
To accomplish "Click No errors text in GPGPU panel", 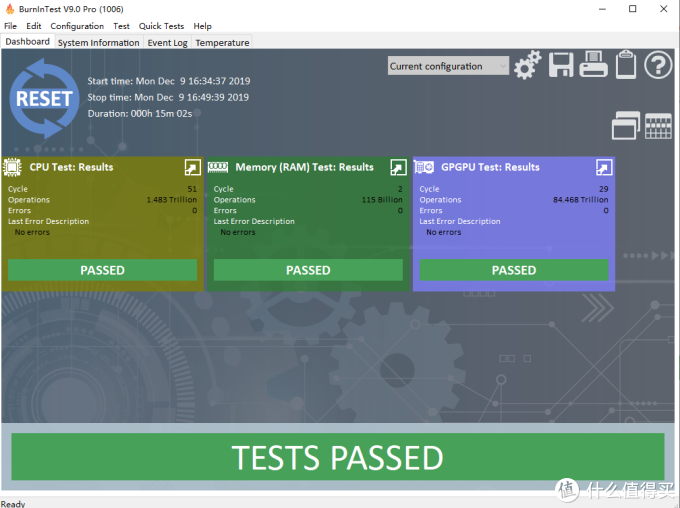I will [x=444, y=232].
